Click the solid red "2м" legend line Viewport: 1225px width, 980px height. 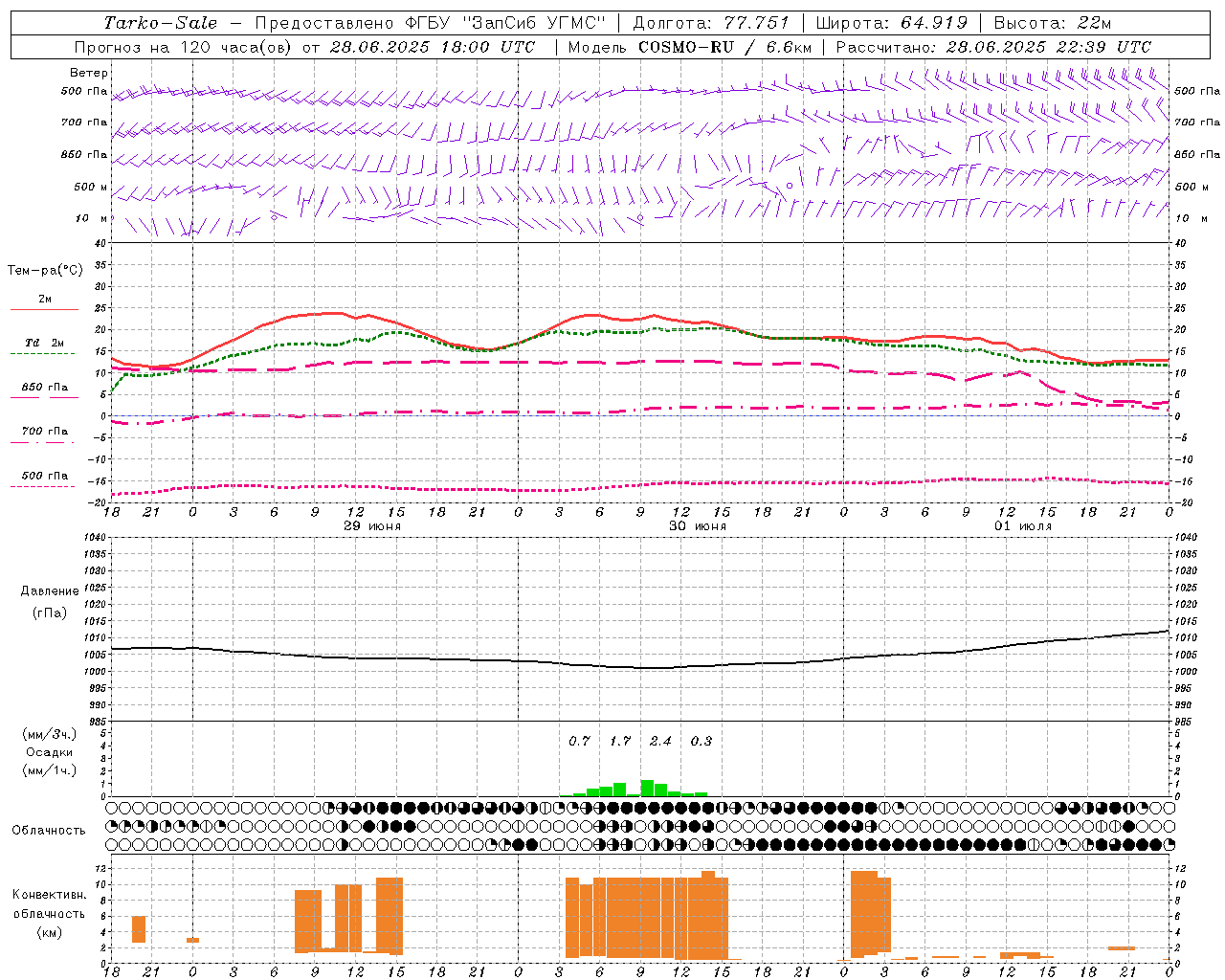tap(44, 309)
